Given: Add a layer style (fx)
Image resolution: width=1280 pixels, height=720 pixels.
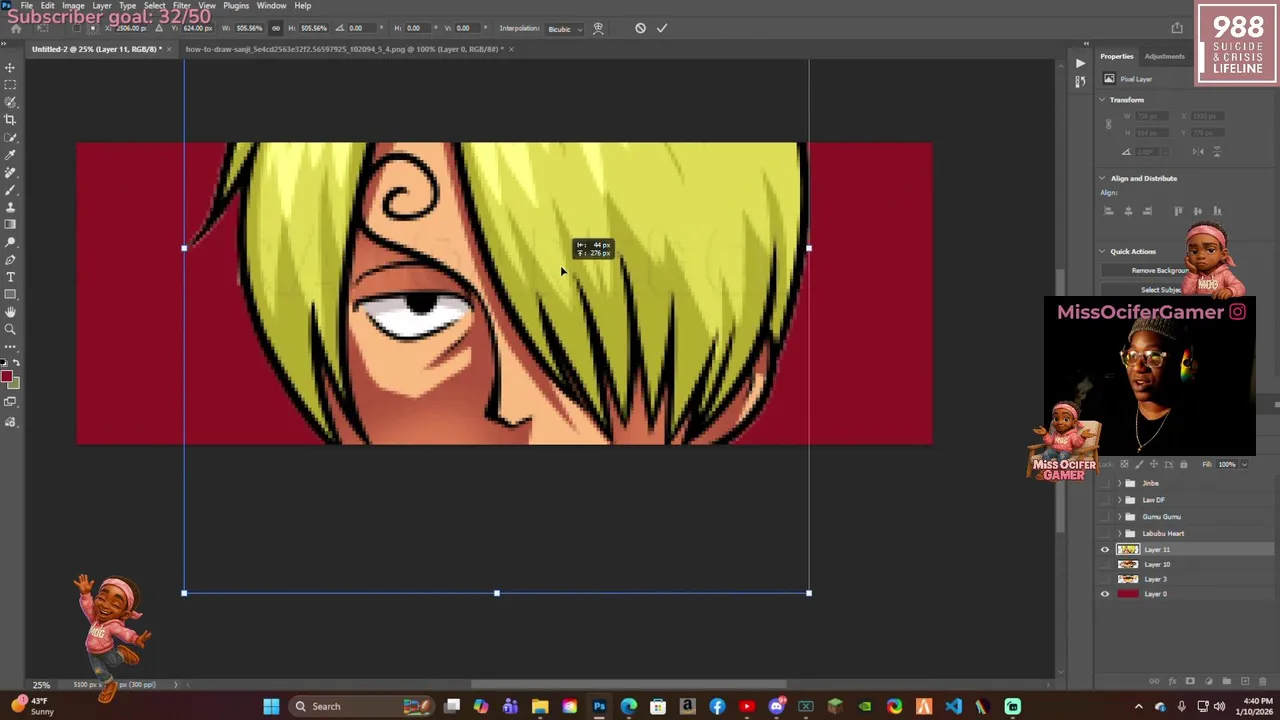Looking at the screenshot, I should point(1172,682).
